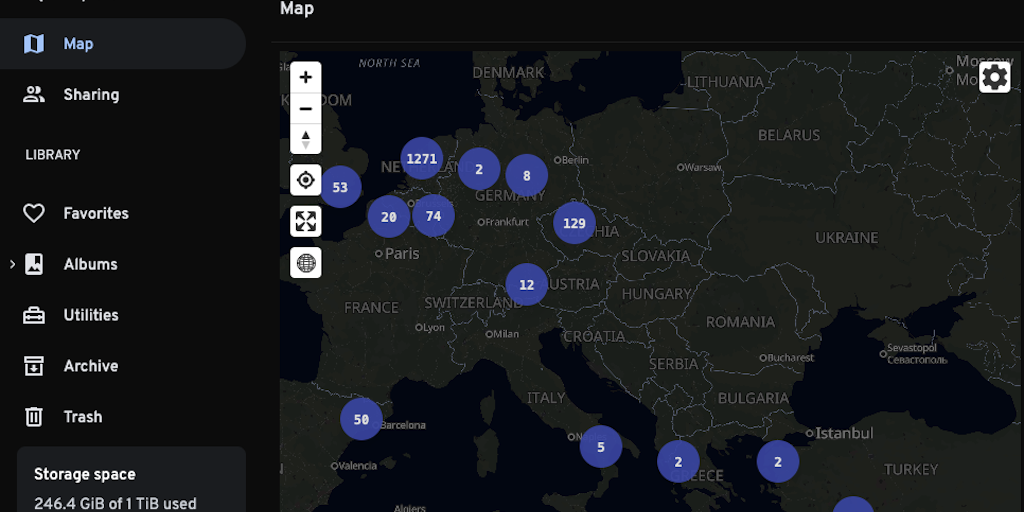The width and height of the screenshot is (1024, 512).
Task: Click the Storage space heading
Action: 85,474
